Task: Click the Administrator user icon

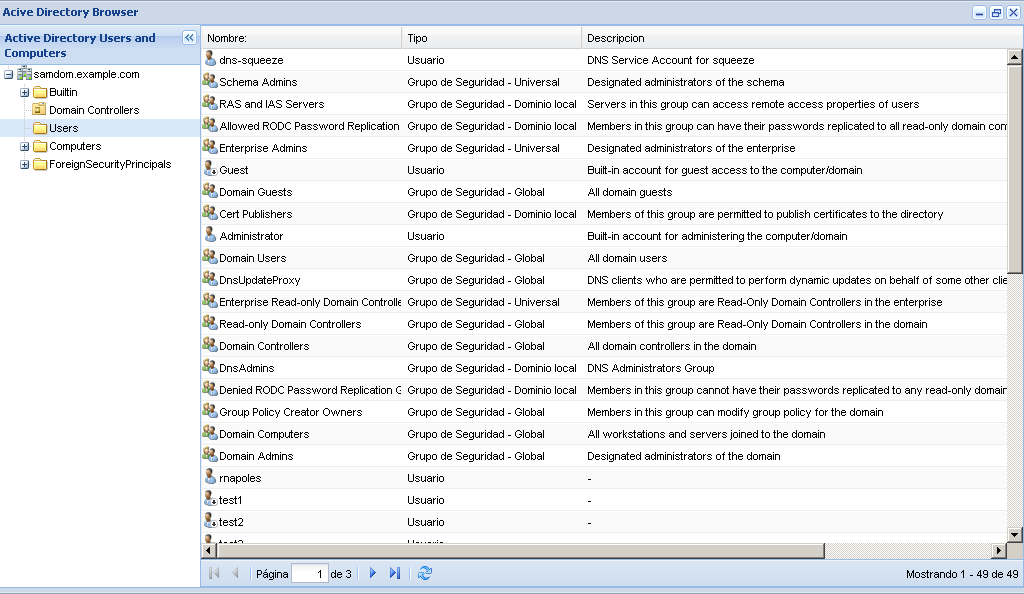Action: click(x=210, y=235)
